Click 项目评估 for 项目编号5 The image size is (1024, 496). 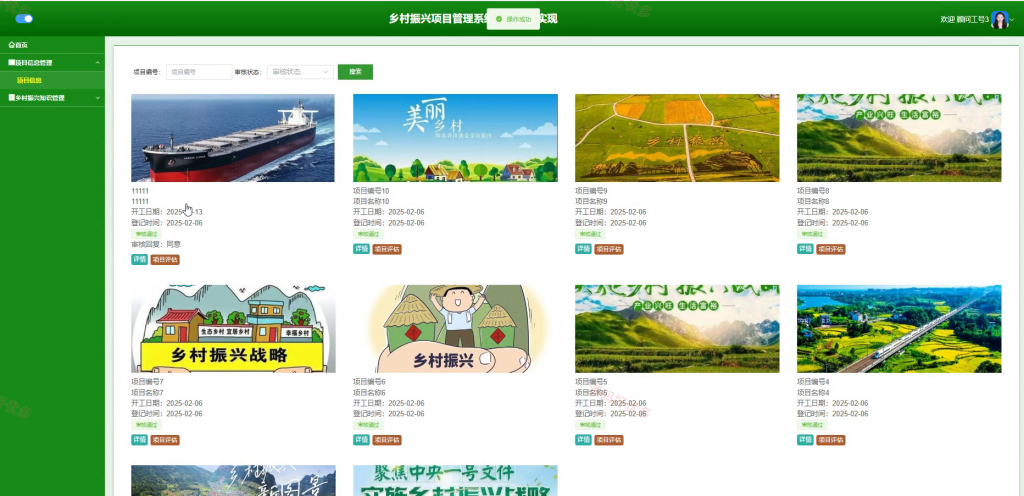pos(609,441)
